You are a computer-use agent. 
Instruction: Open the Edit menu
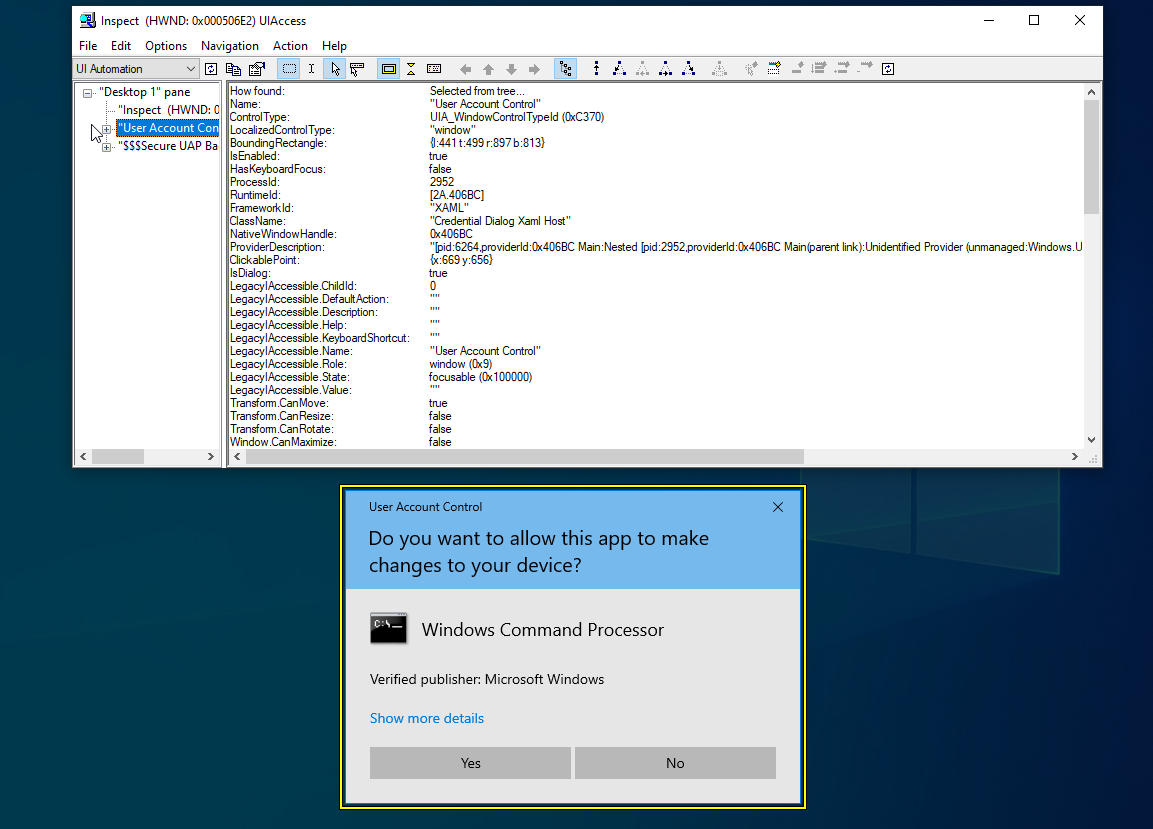click(x=121, y=46)
